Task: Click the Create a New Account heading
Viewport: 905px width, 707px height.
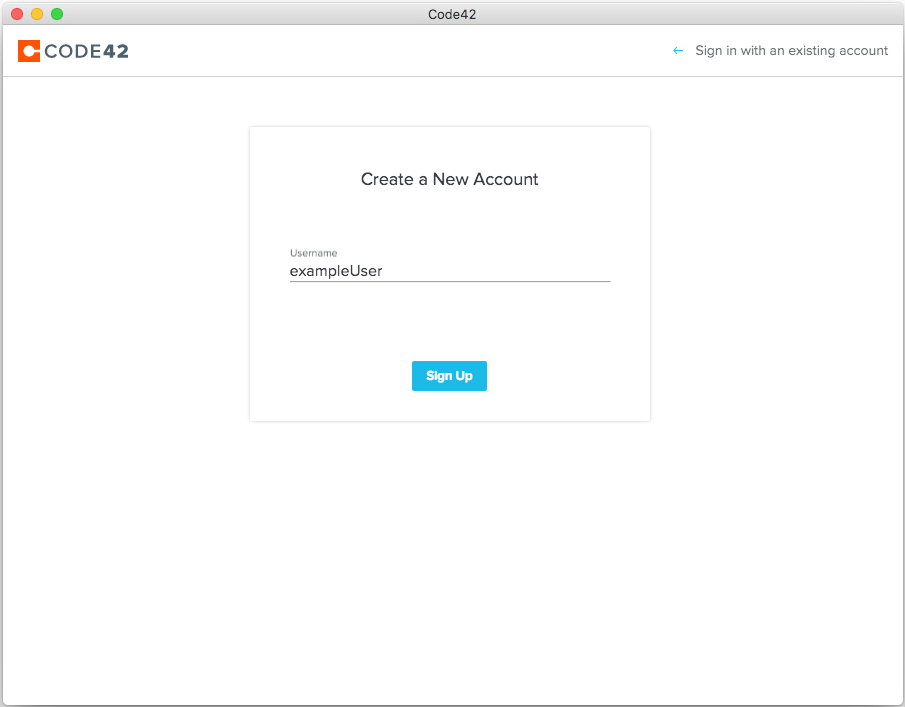Action: click(x=449, y=179)
